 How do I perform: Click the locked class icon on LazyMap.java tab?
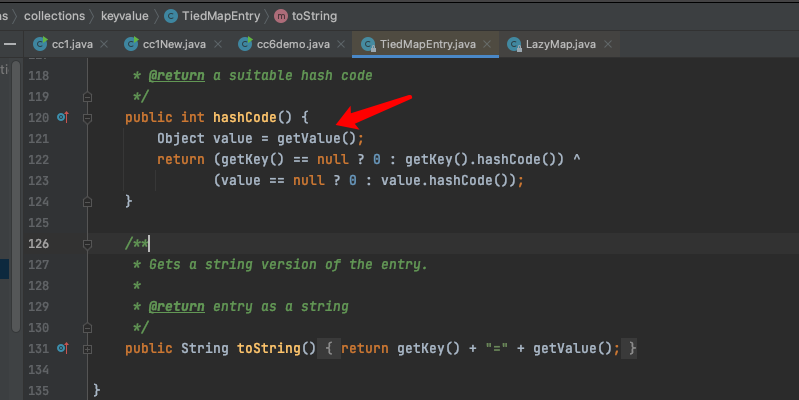coord(514,44)
